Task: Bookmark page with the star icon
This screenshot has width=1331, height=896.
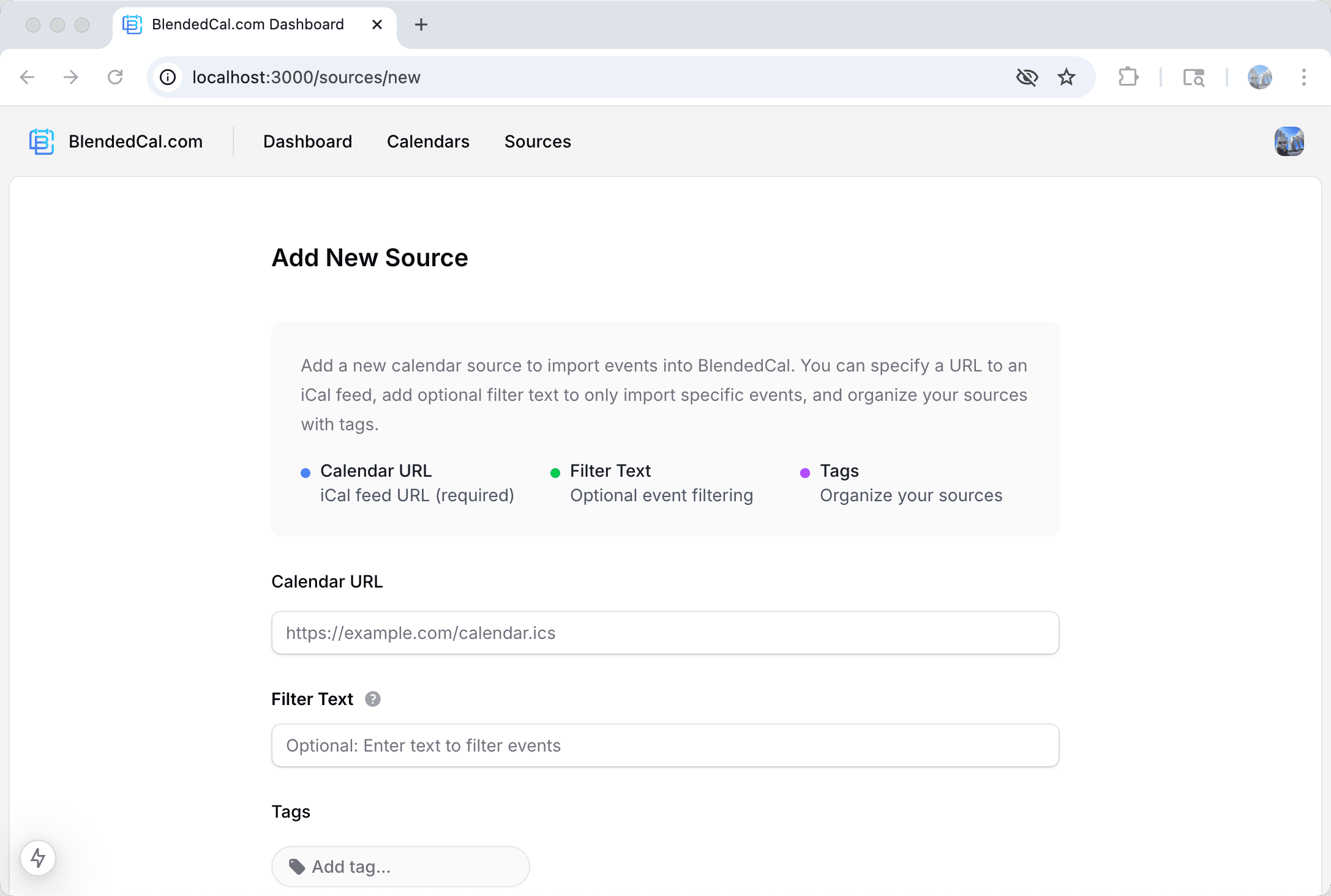Action: 1066,77
